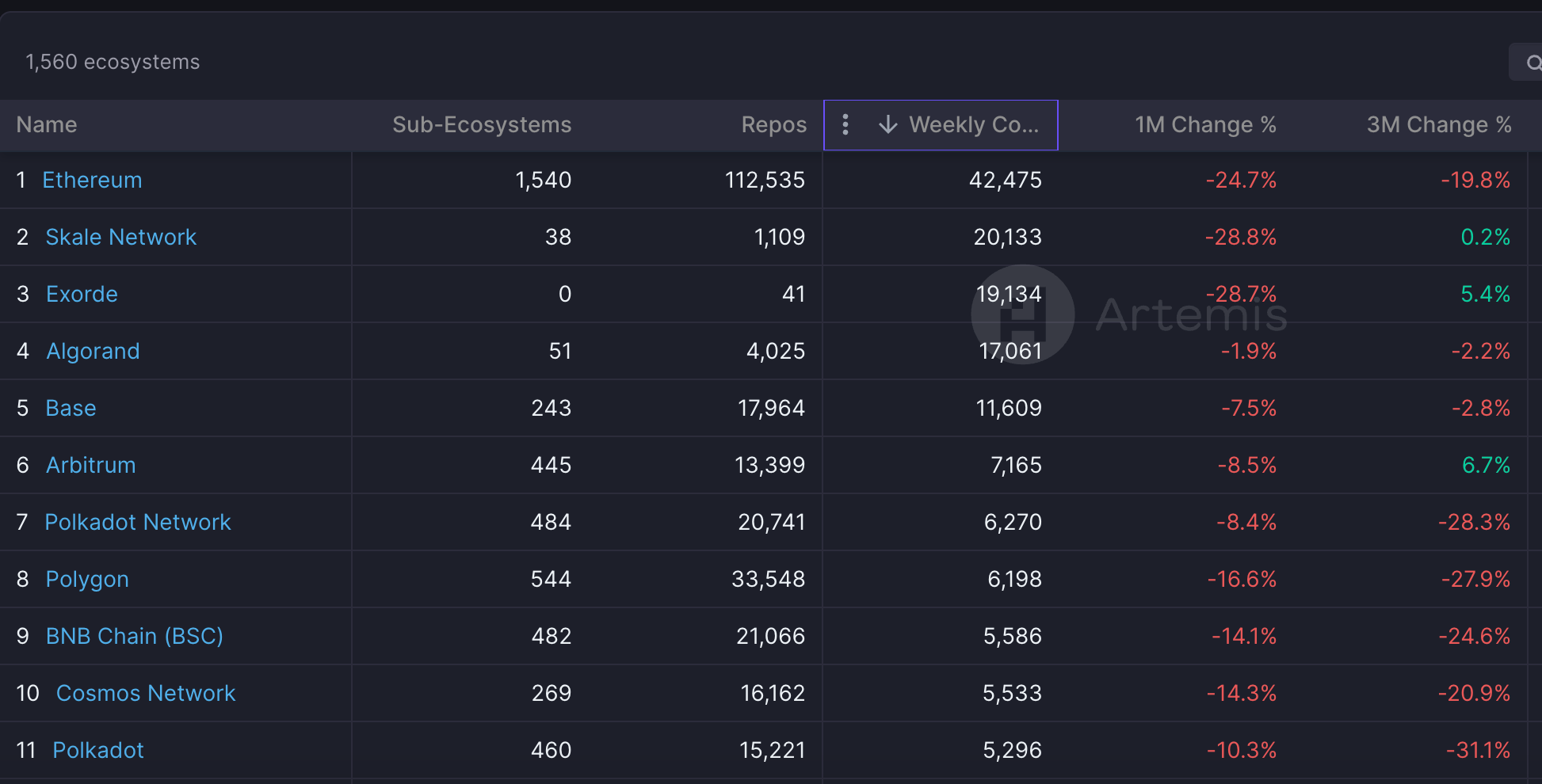Sort by the Name column header
The width and height of the screenshot is (1542, 784).
coord(47,124)
